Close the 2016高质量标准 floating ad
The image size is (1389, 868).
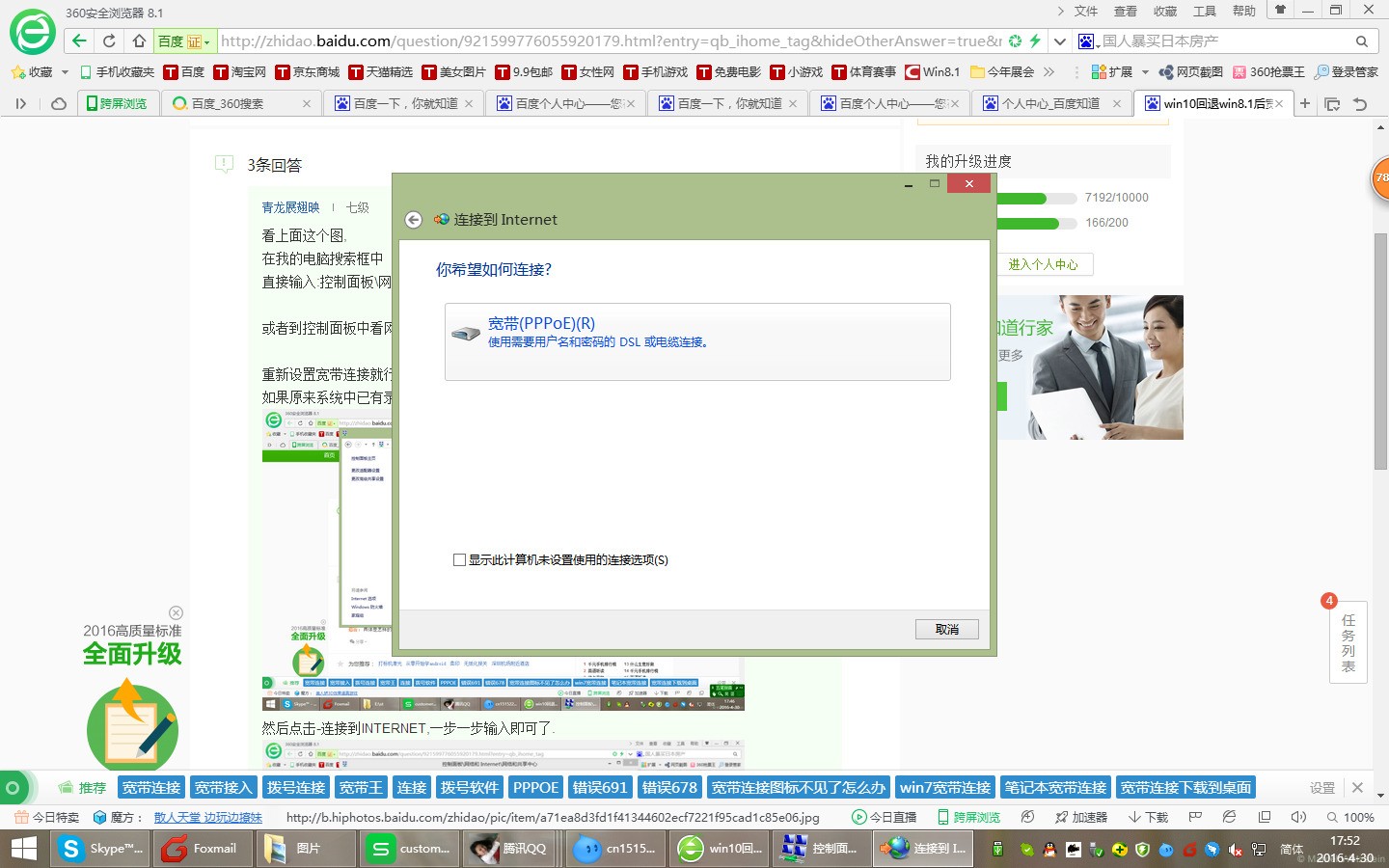click(x=176, y=612)
